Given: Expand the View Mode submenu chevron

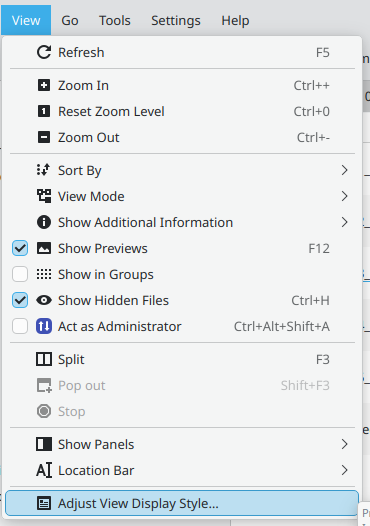Looking at the screenshot, I should (x=345, y=196).
